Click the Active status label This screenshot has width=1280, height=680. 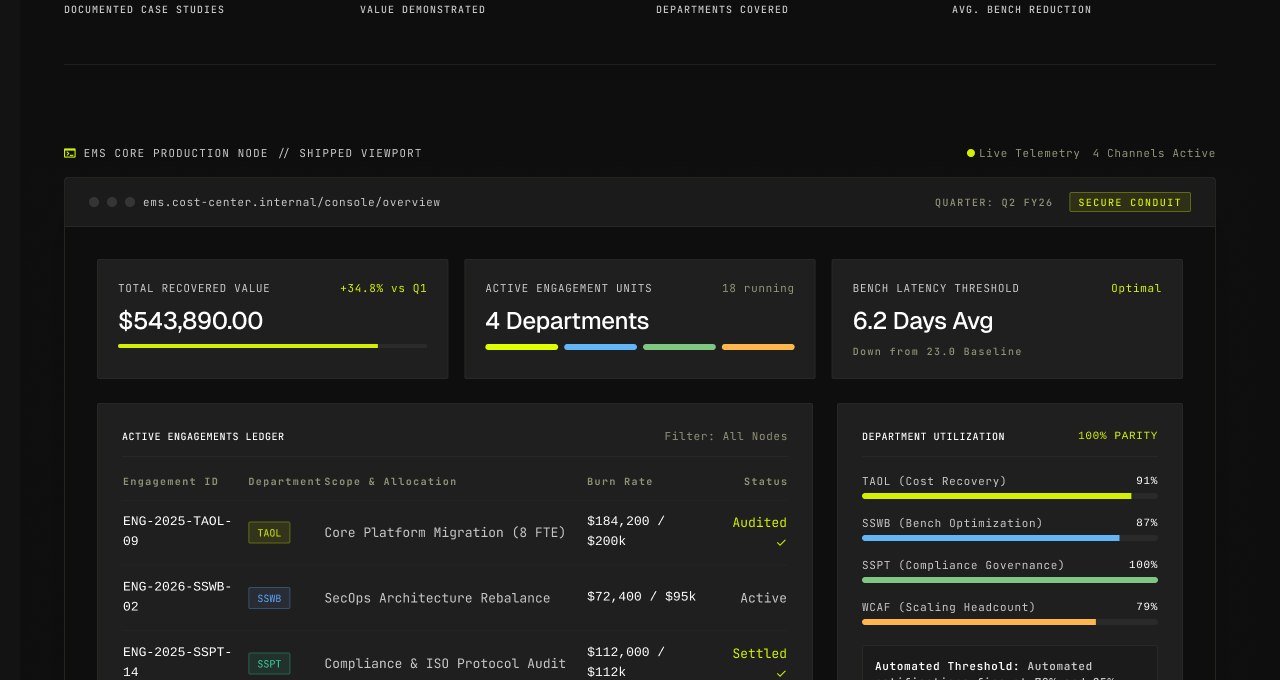click(x=764, y=598)
